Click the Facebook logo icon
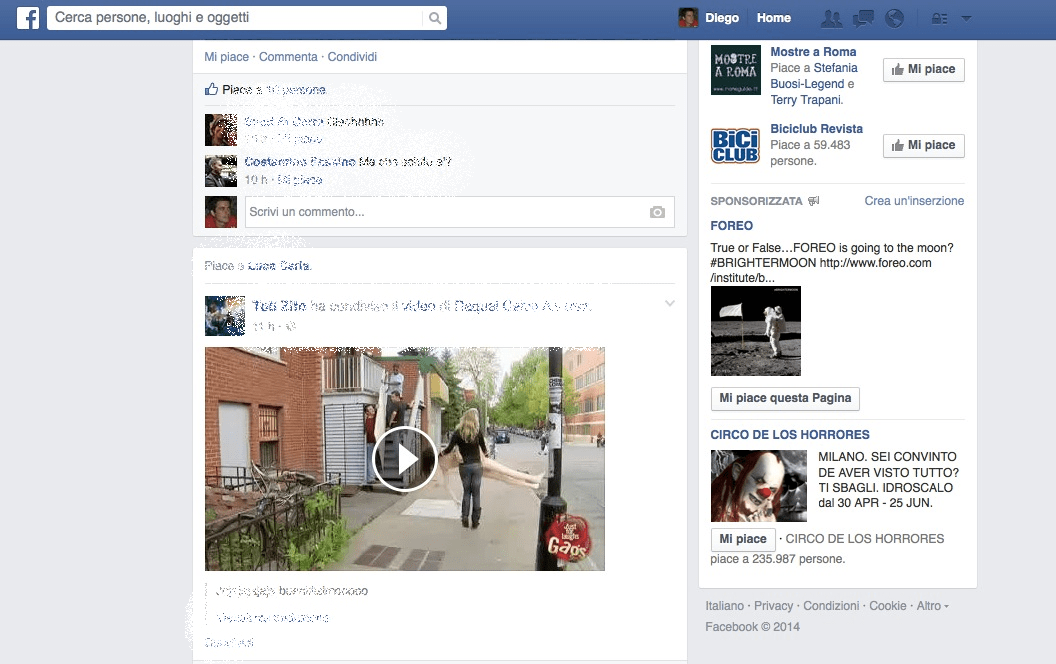1056x664 pixels. point(27,18)
